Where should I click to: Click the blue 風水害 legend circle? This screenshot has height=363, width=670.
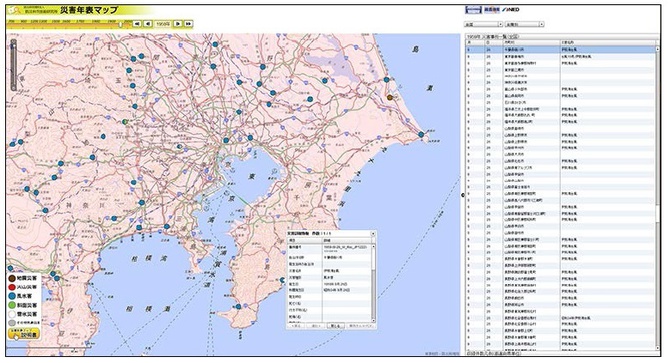(12, 296)
